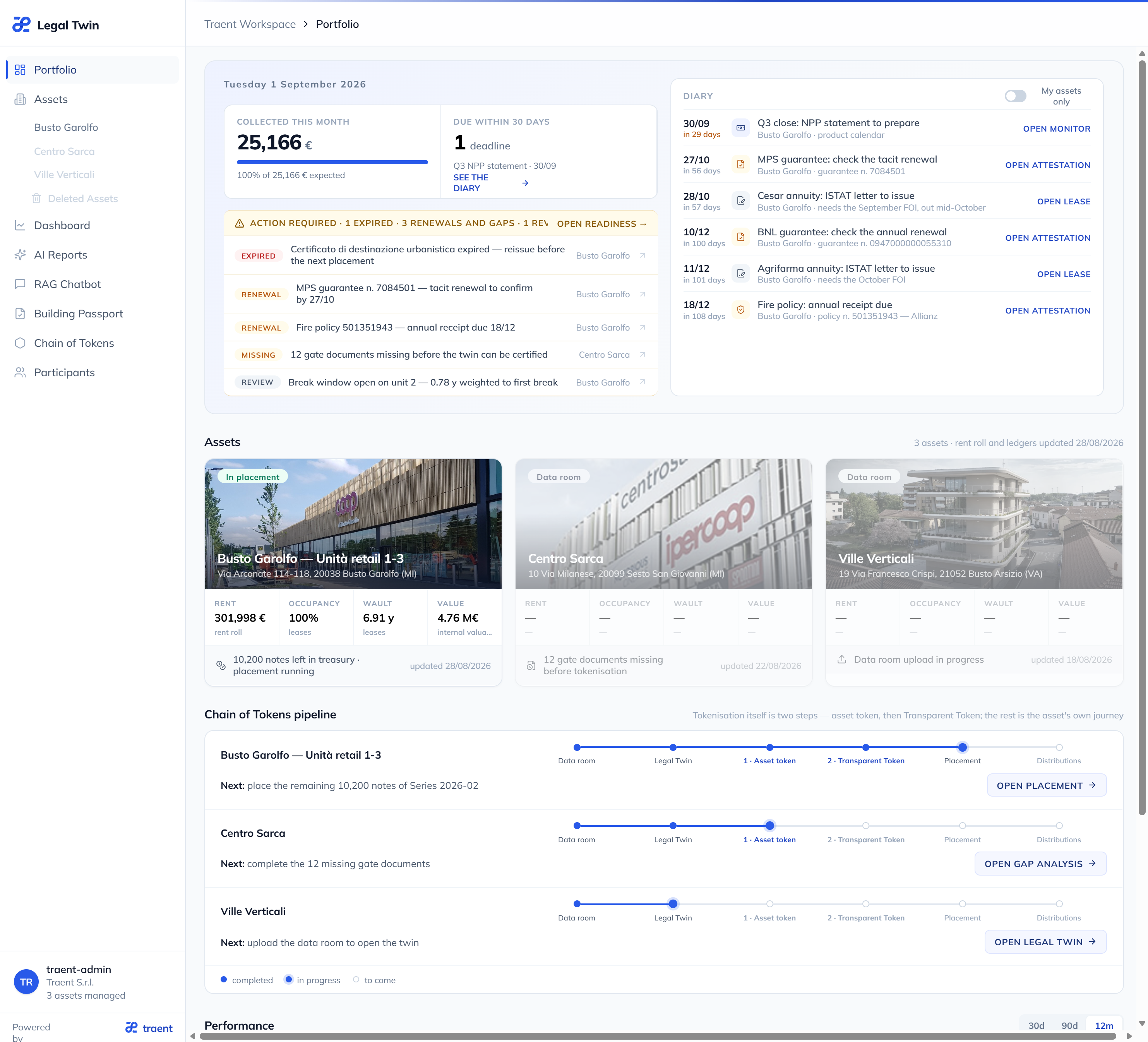Select Busto Garolfo under Assets tree
This screenshot has height=1042, width=1148.
[x=66, y=128]
